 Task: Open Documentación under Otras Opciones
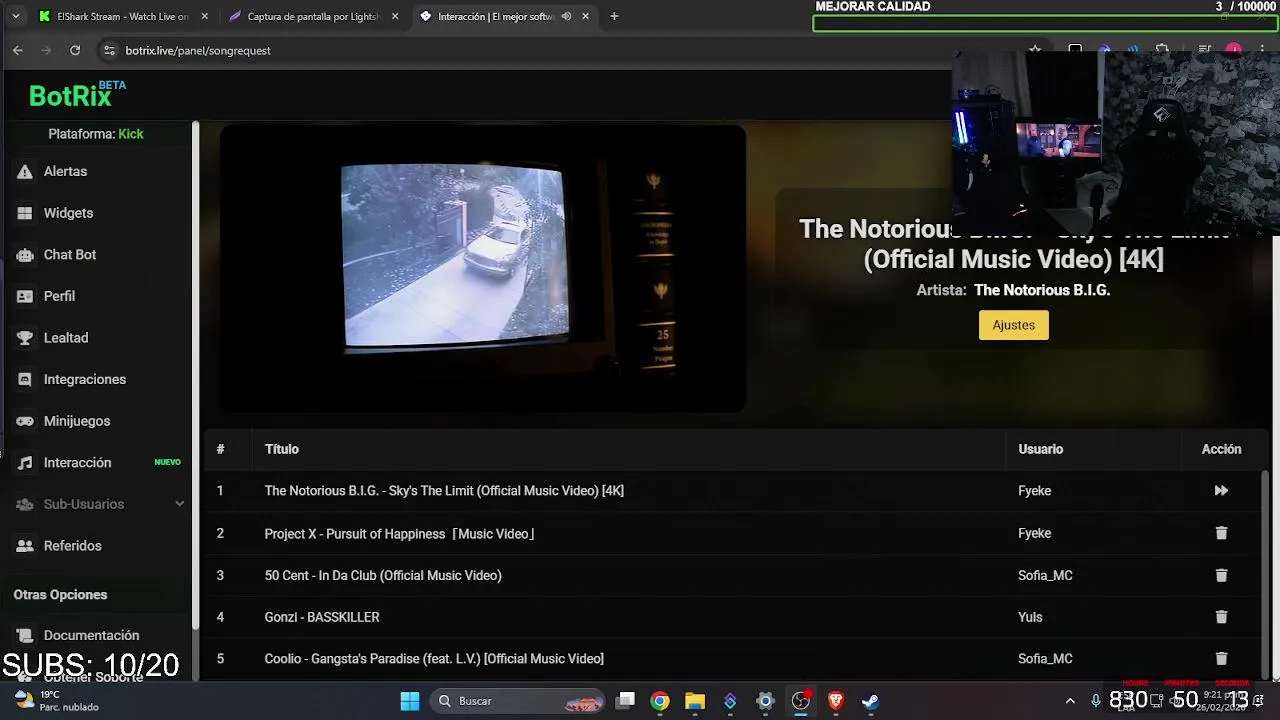tap(91, 635)
